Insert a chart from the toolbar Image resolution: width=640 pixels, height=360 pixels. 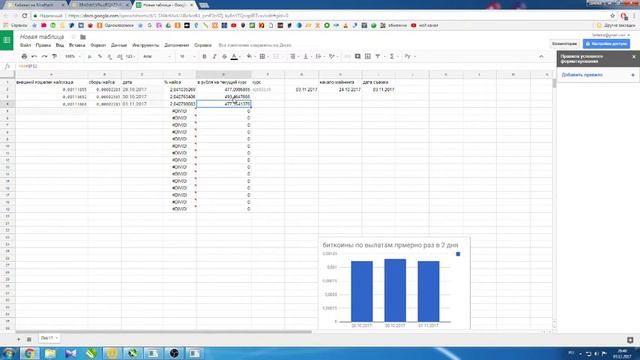click(368, 56)
